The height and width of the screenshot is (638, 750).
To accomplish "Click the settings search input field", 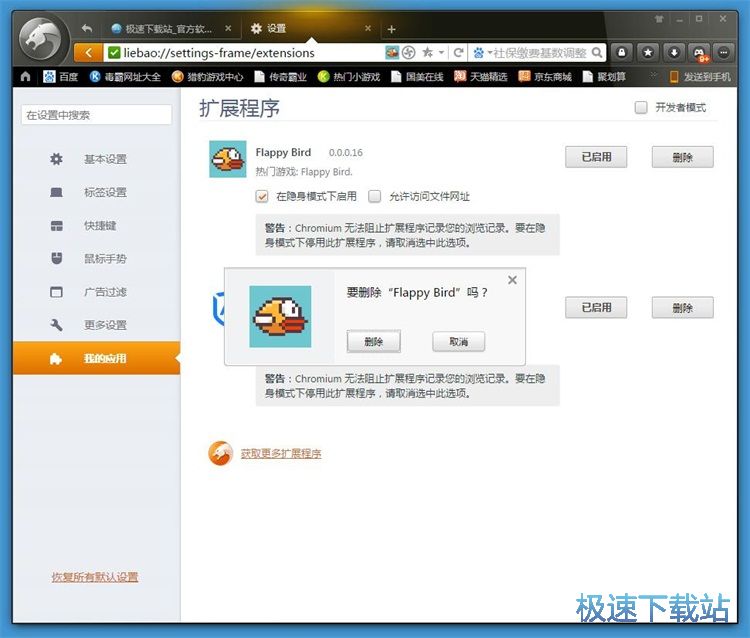I will (x=96, y=115).
